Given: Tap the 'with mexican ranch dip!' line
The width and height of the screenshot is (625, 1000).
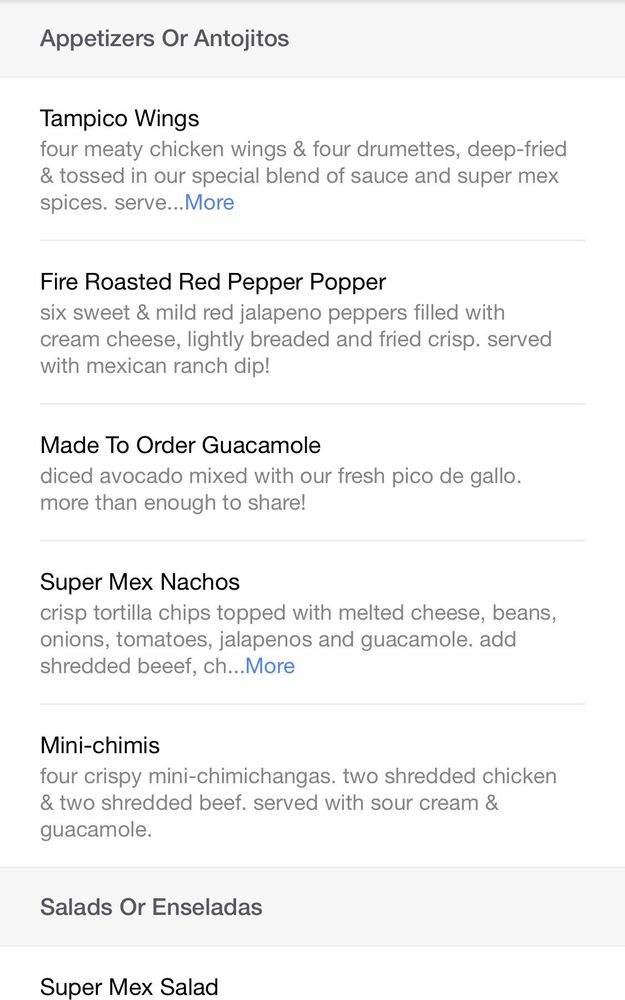Looking at the screenshot, I should point(154,366).
